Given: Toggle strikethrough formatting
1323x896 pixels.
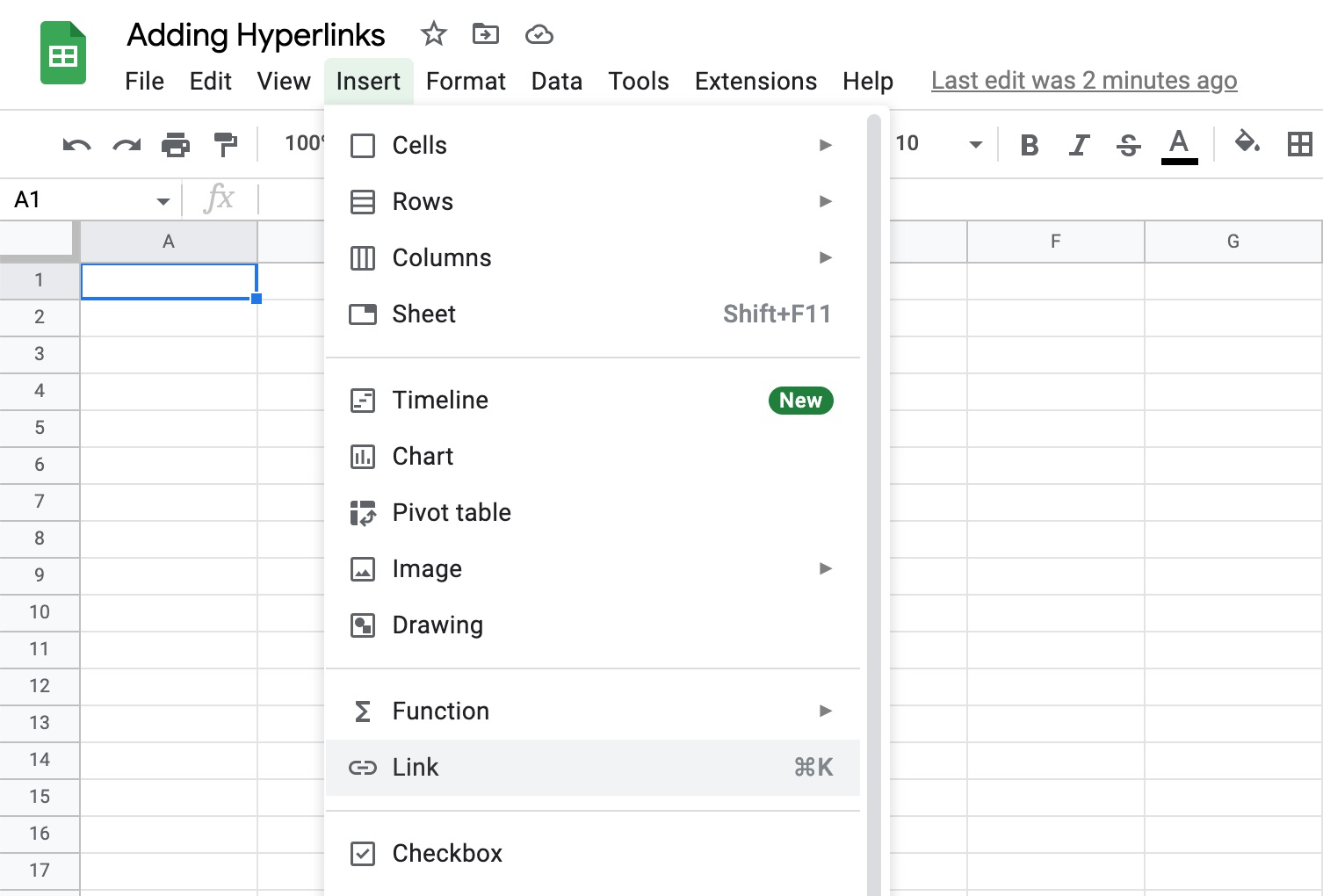Looking at the screenshot, I should pyautogui.click(x=1129, y=144).
